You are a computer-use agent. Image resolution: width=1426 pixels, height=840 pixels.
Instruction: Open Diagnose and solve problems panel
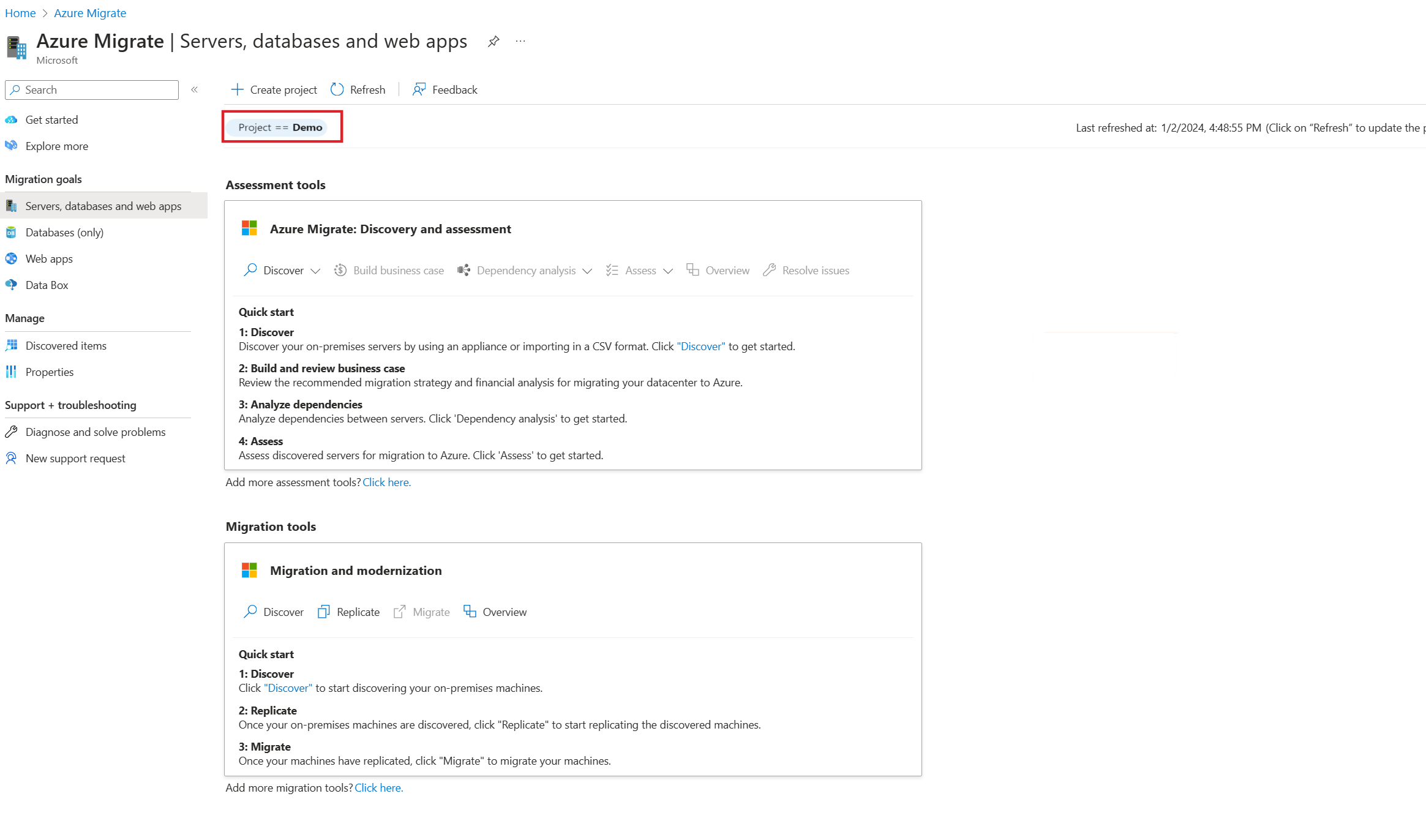tap(95, 431)
